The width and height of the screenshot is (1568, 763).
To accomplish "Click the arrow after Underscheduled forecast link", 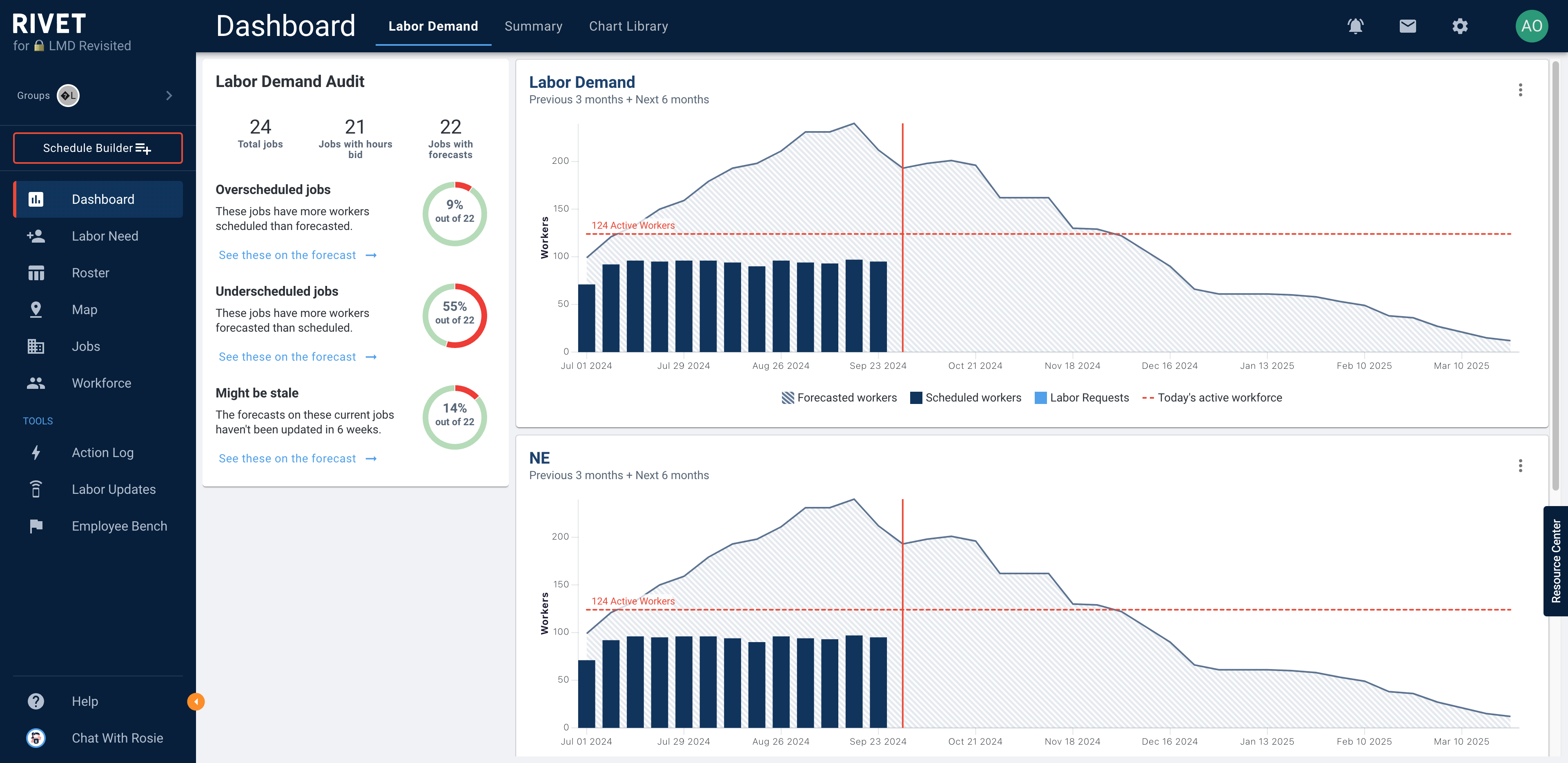I will 371,357.
